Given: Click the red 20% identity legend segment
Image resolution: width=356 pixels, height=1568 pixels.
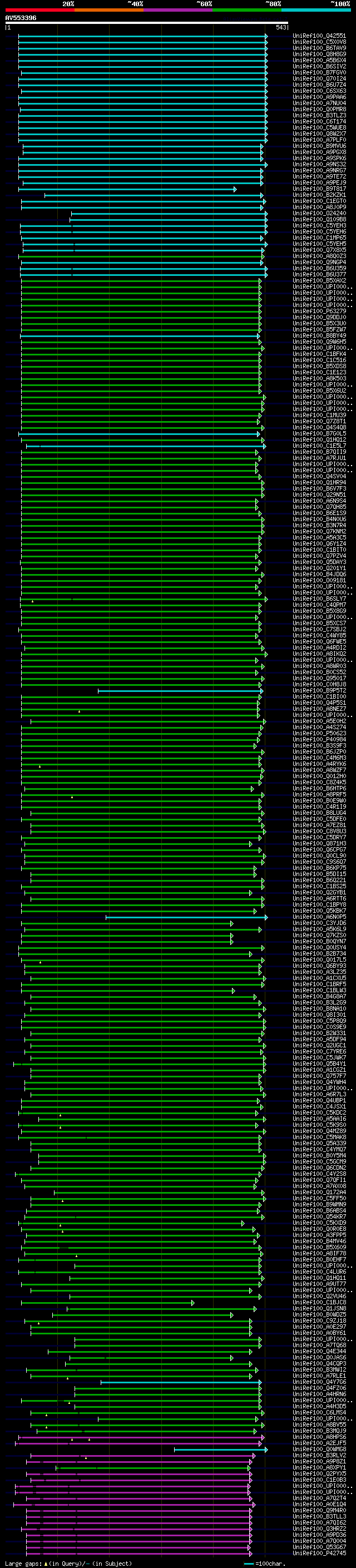Looking at the screenshot, I should click(x=39, y=10).
